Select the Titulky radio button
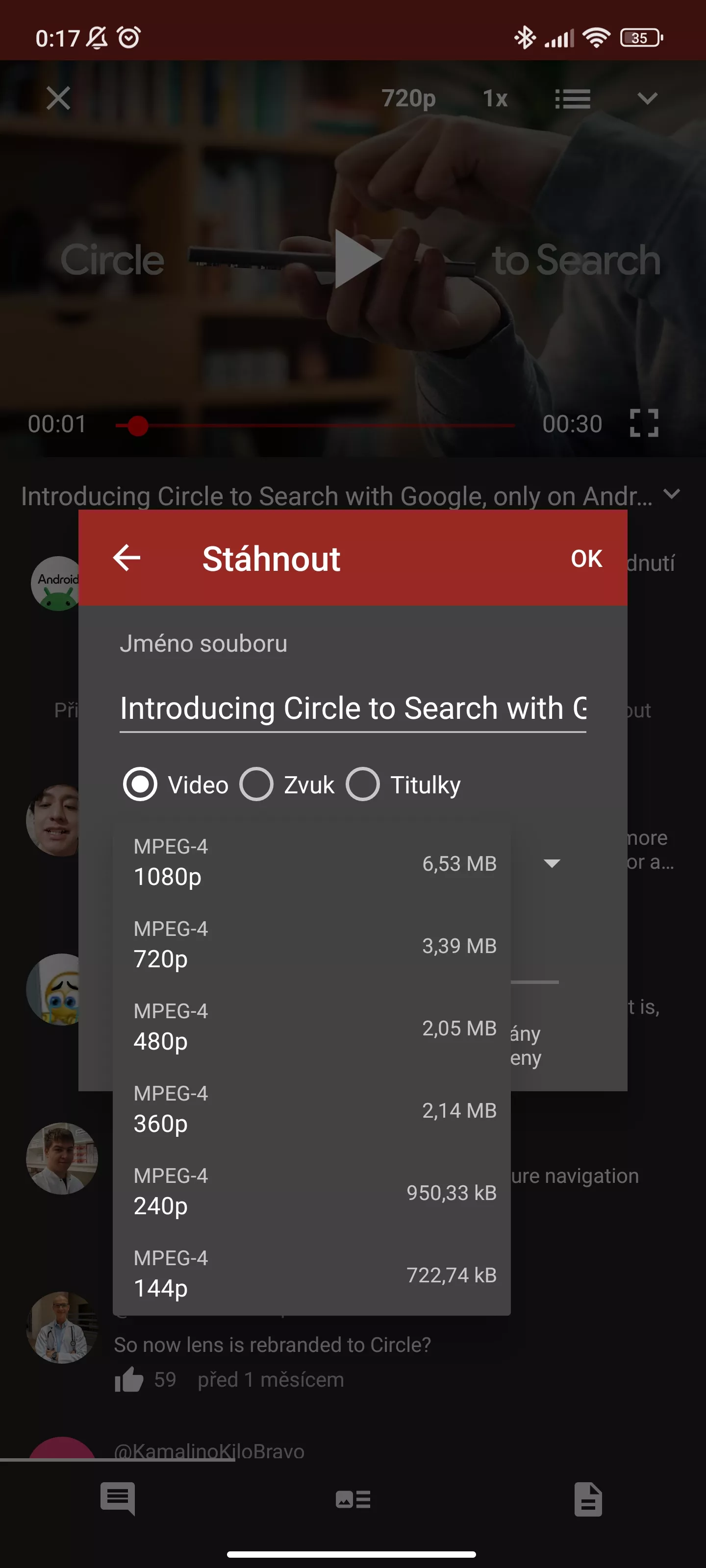The width and height of the screenshot is (706, 1568). [x=363, y=784]
